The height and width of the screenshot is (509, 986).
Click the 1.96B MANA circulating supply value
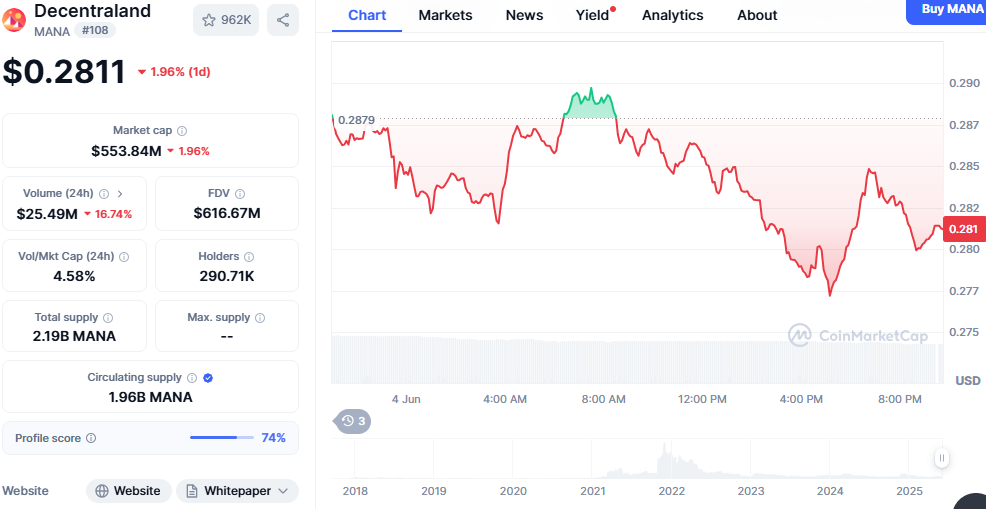150,397
